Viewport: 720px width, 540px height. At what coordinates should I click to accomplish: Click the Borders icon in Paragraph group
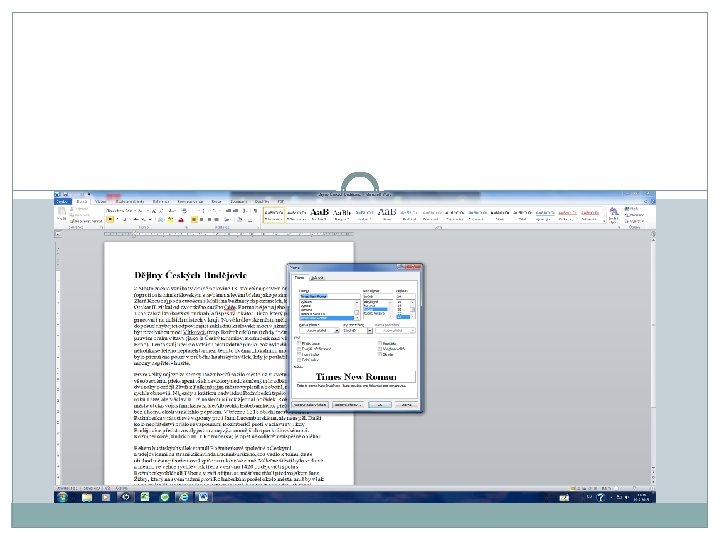click(250, 219)
